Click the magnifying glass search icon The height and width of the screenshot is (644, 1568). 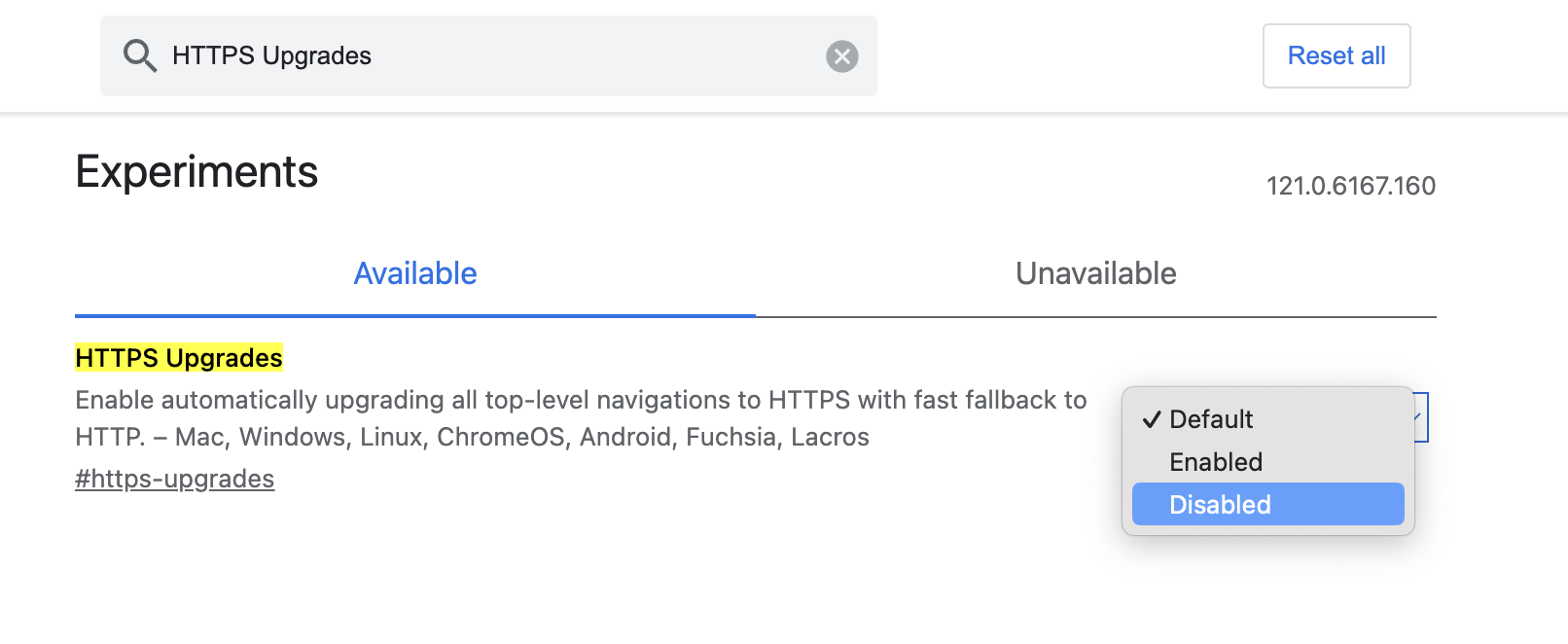139,55
